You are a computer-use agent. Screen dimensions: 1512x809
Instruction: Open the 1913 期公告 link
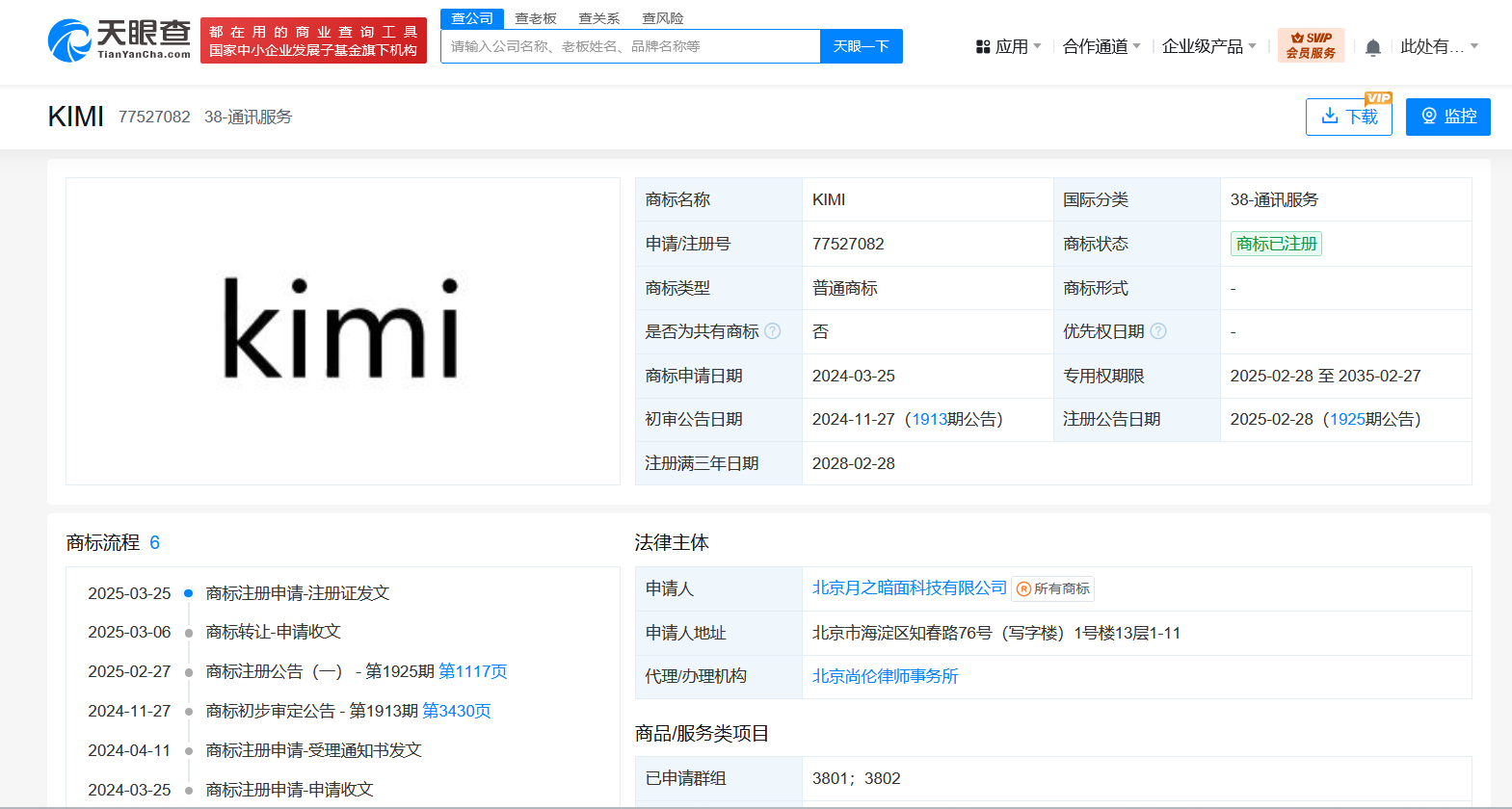[x=929, y=420]
